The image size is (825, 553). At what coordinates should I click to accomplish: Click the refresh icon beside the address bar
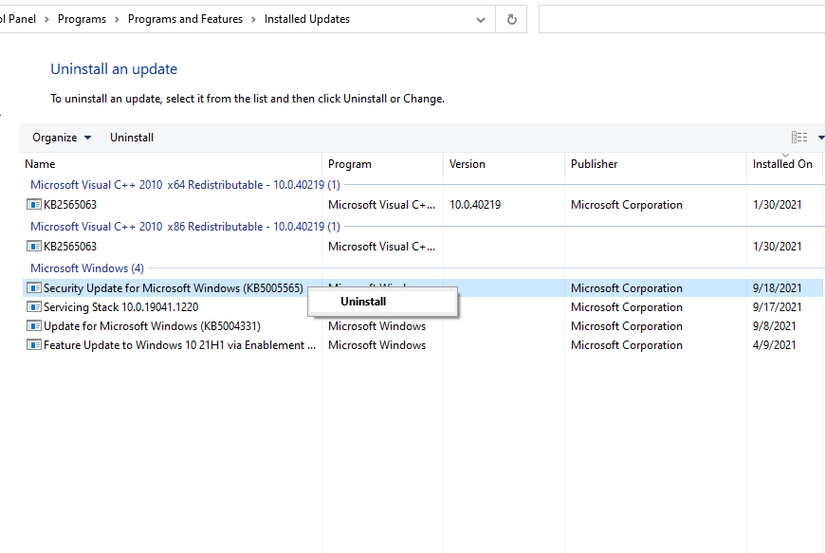tap(511, 19)
